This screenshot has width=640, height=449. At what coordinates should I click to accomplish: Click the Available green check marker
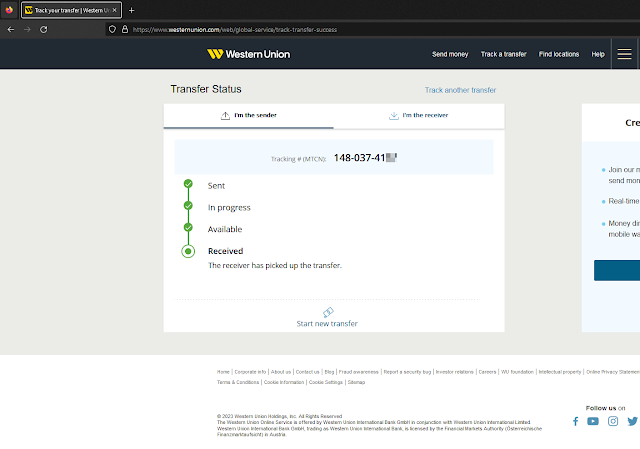coord(188,227)
